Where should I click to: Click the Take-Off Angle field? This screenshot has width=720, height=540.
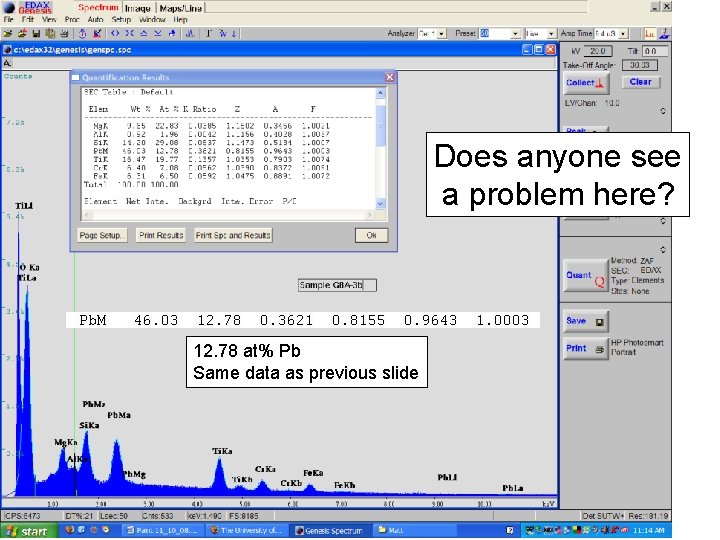(640, 65)
